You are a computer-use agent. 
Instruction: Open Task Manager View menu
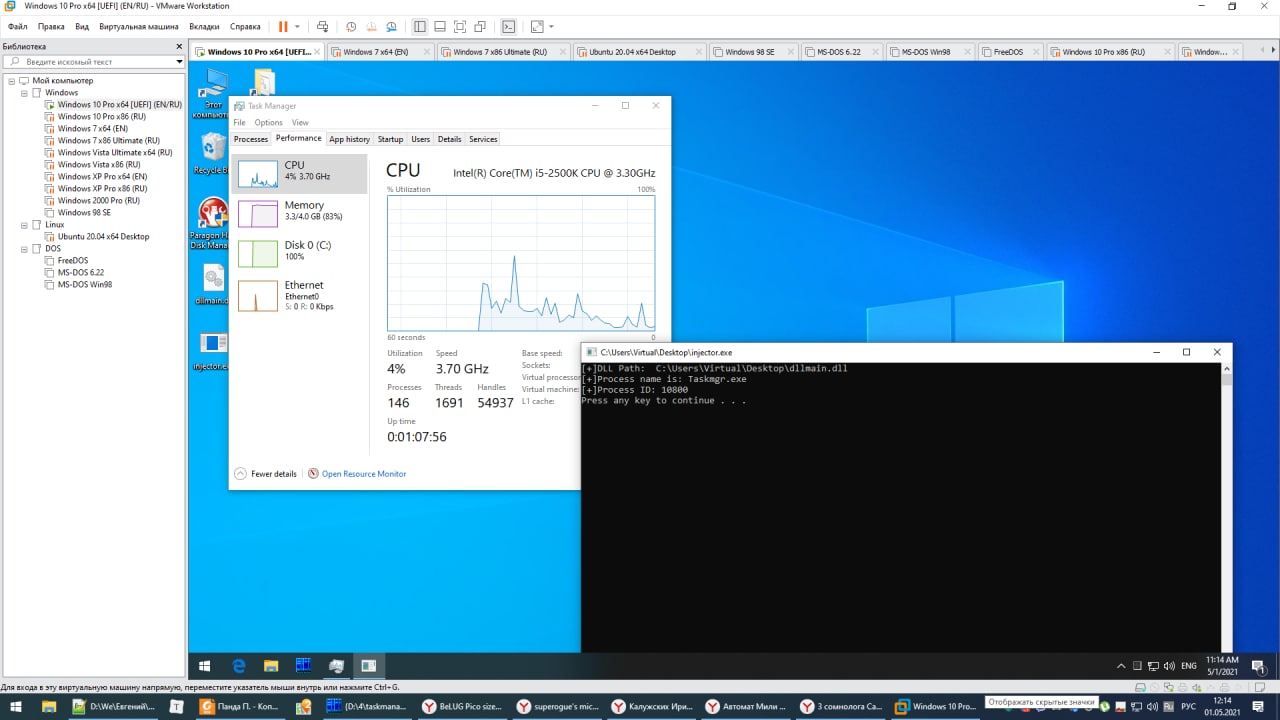click(x=300, y=122)
